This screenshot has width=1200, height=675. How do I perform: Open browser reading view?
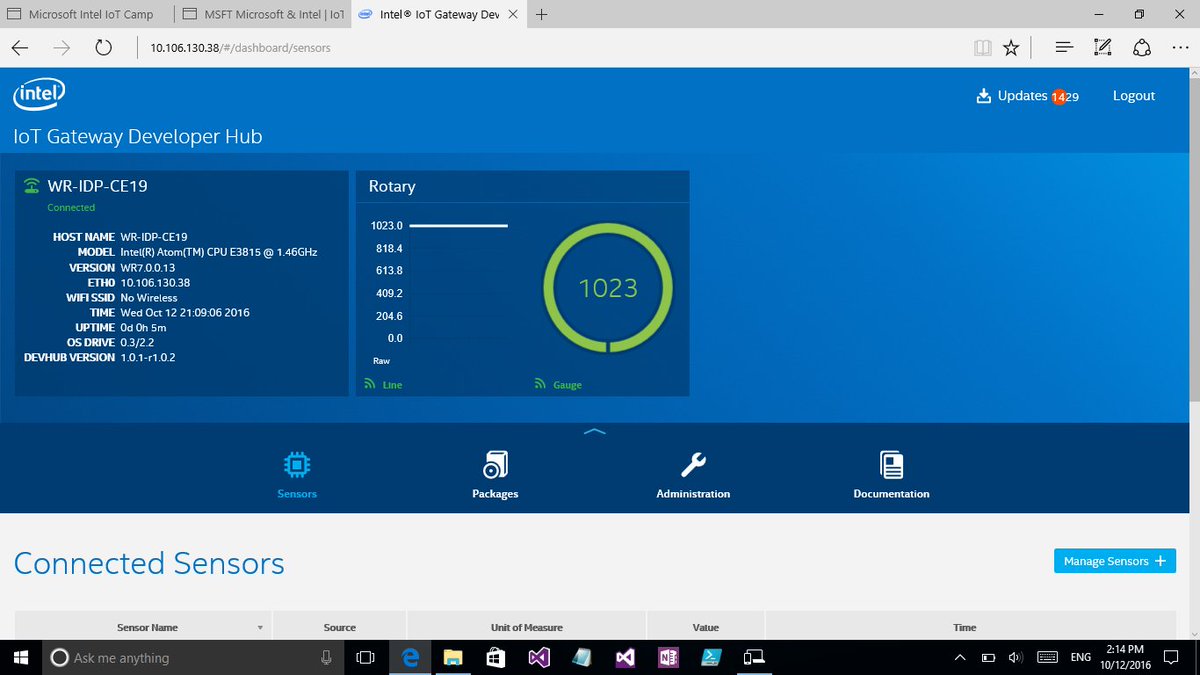(983, 47)
